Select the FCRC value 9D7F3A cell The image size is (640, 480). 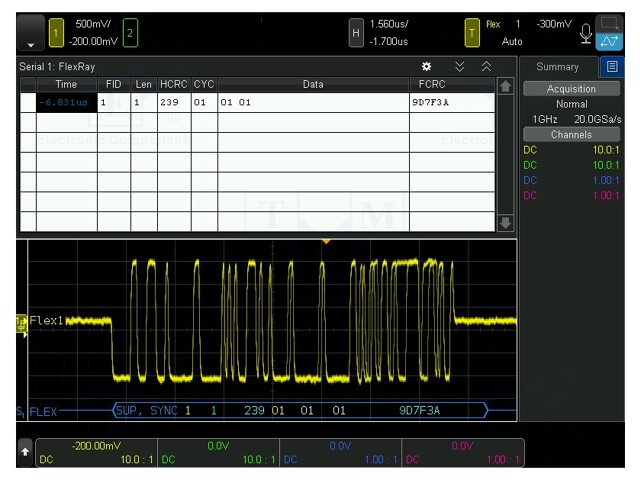(452, 102)
